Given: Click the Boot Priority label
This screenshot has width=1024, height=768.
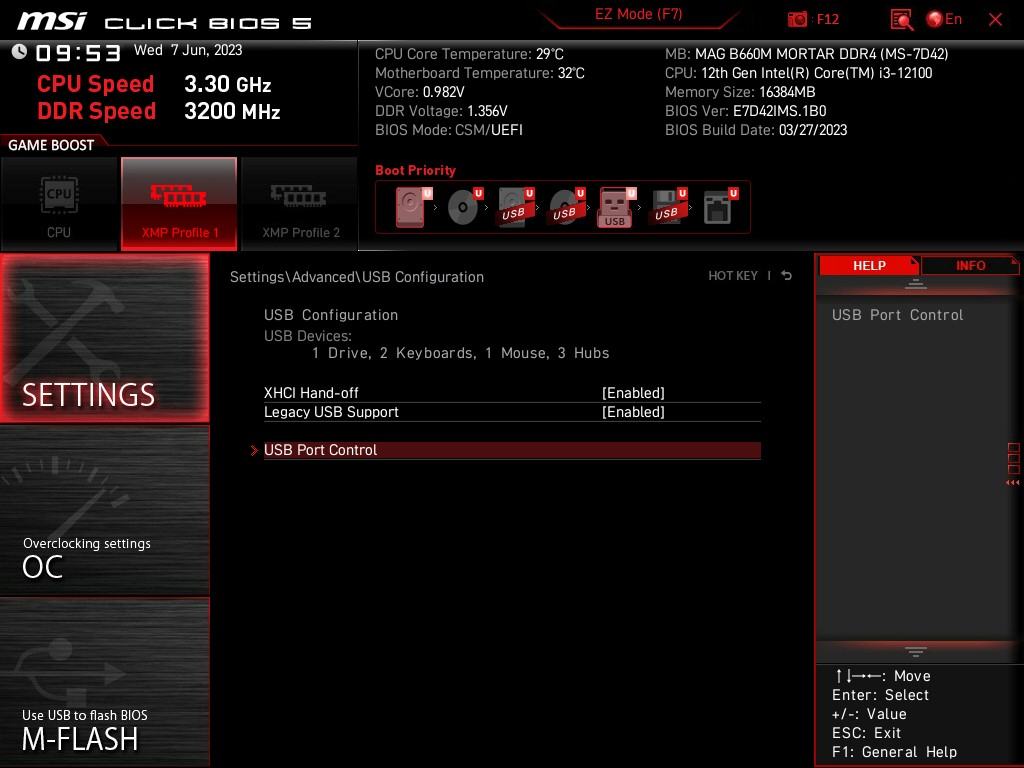Looking at the screenshot, I should [415, 170].
